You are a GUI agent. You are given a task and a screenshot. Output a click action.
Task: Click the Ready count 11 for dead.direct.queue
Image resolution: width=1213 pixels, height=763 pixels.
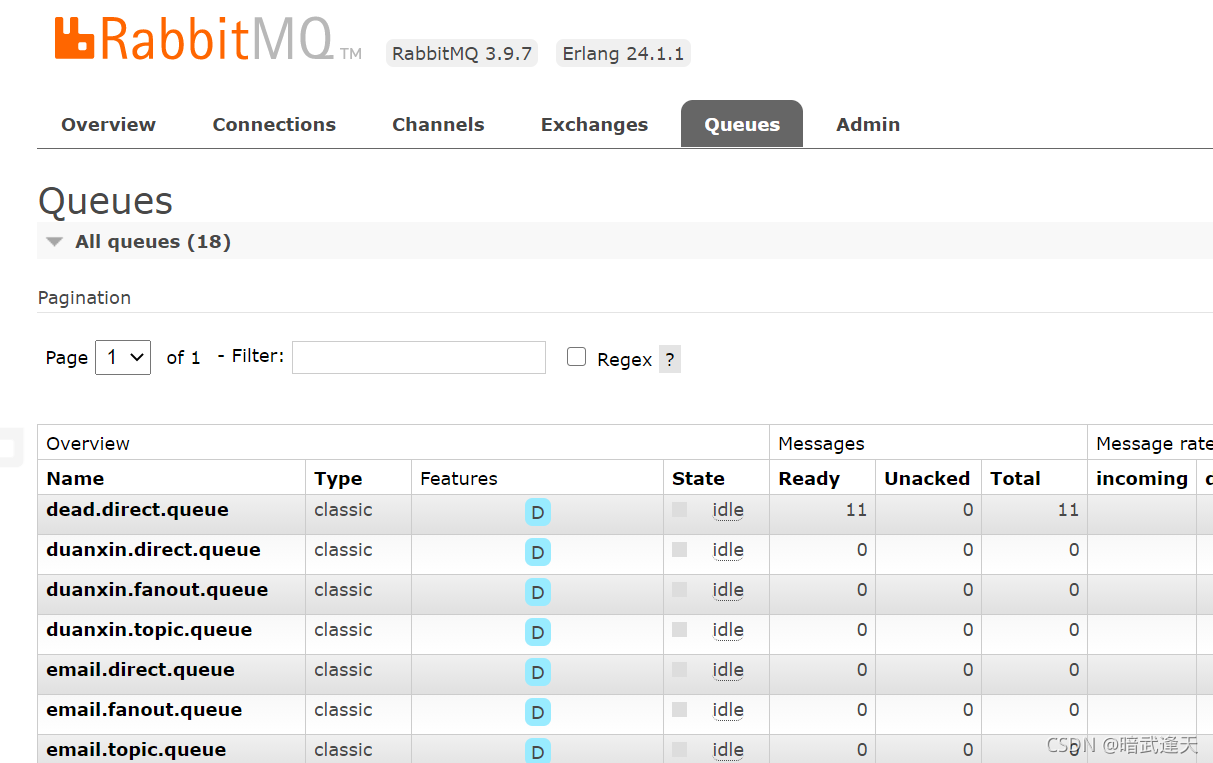click(x=856, y=509)
